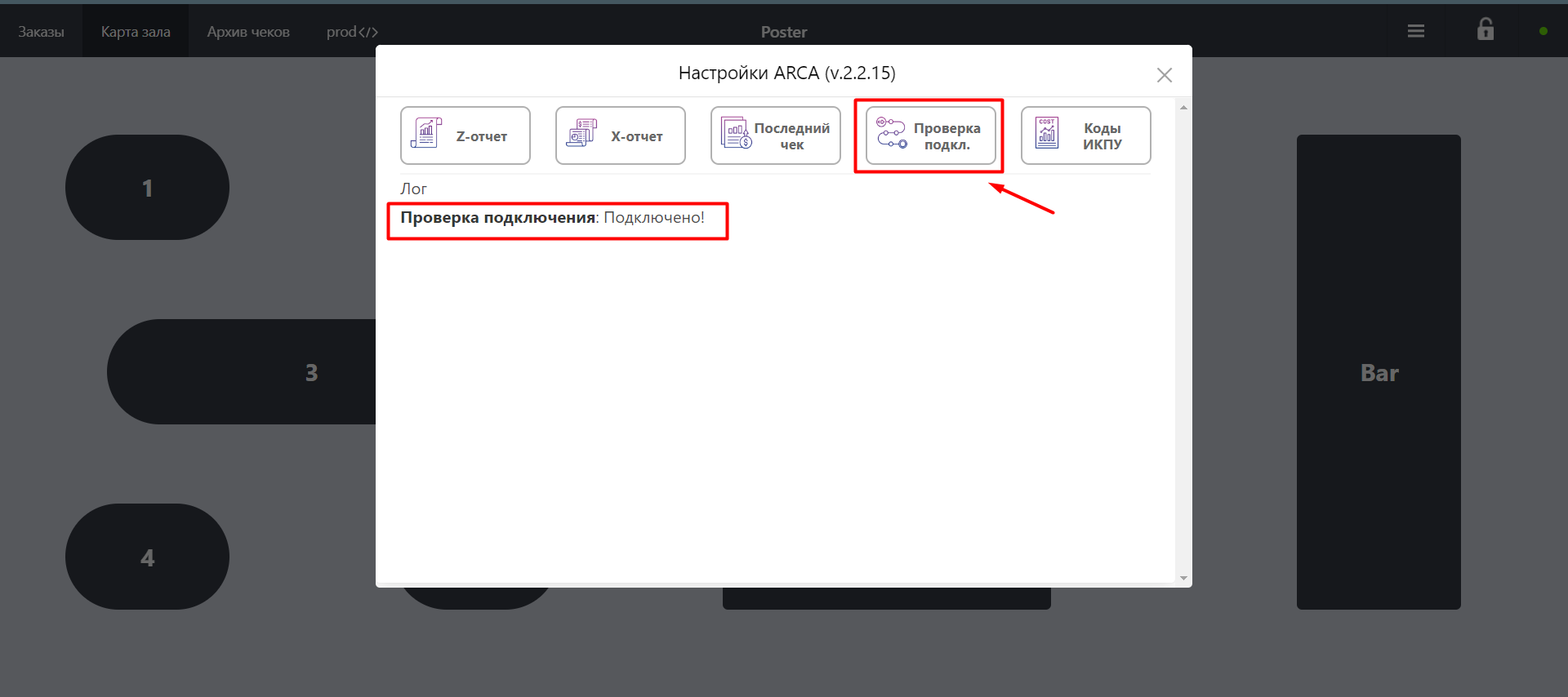The height and width of the screenshot is (697, 1568).
Task: Select table 3 on the hall map
Action: pos(242,371)
